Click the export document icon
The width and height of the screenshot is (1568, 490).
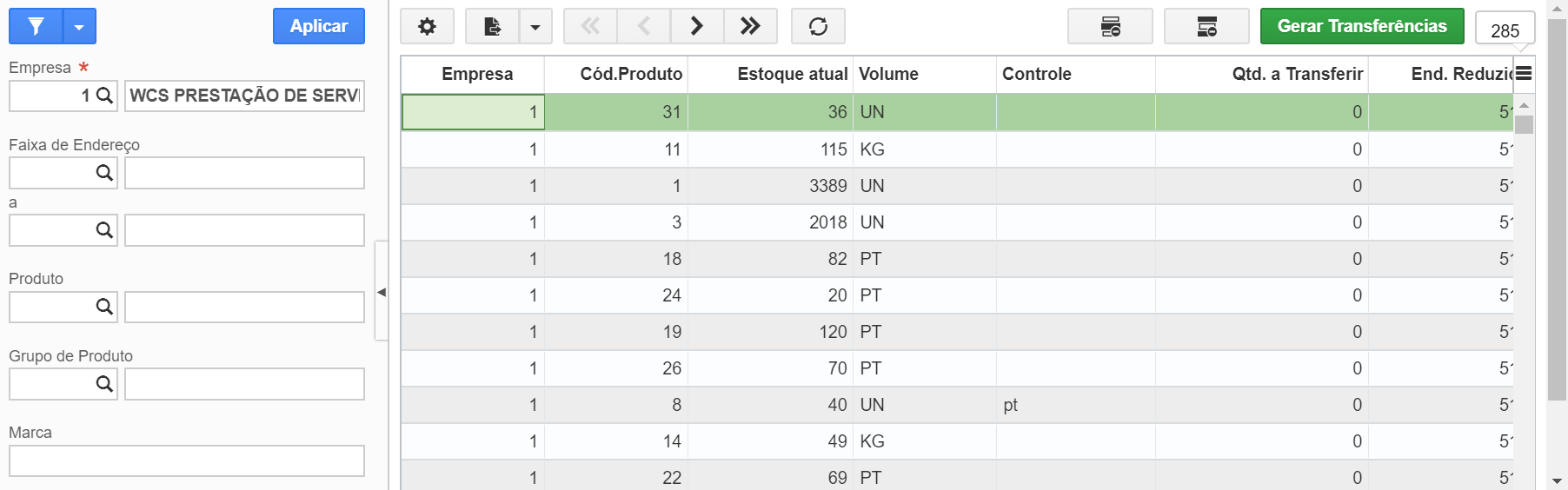[492, 26]
